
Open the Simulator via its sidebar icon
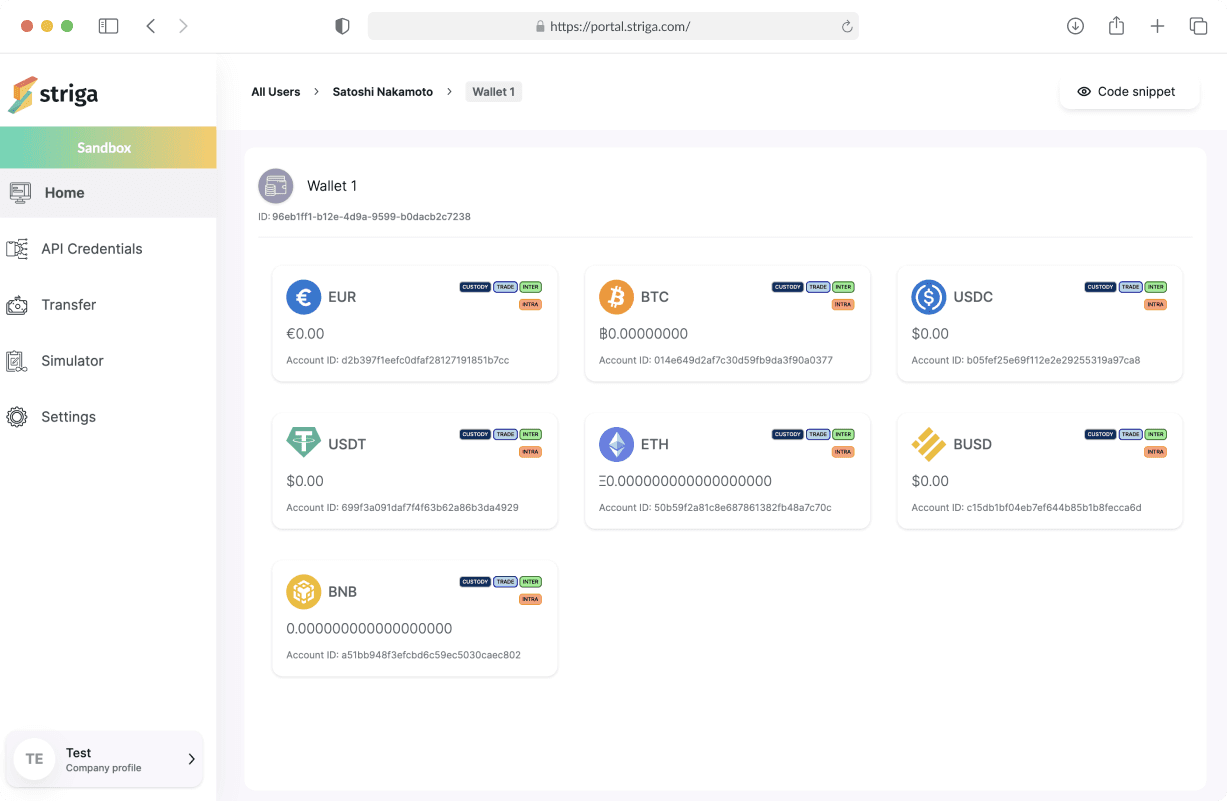click(18, 360)
